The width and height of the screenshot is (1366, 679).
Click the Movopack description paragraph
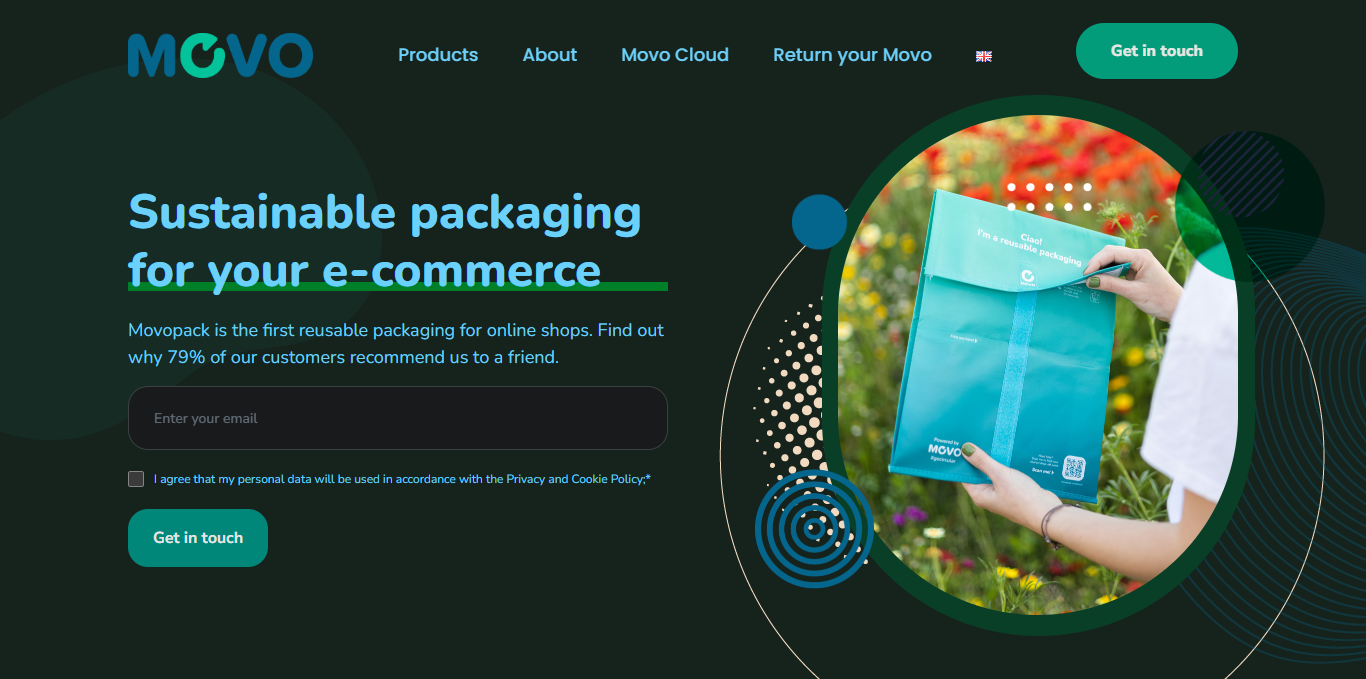(396, 343)
